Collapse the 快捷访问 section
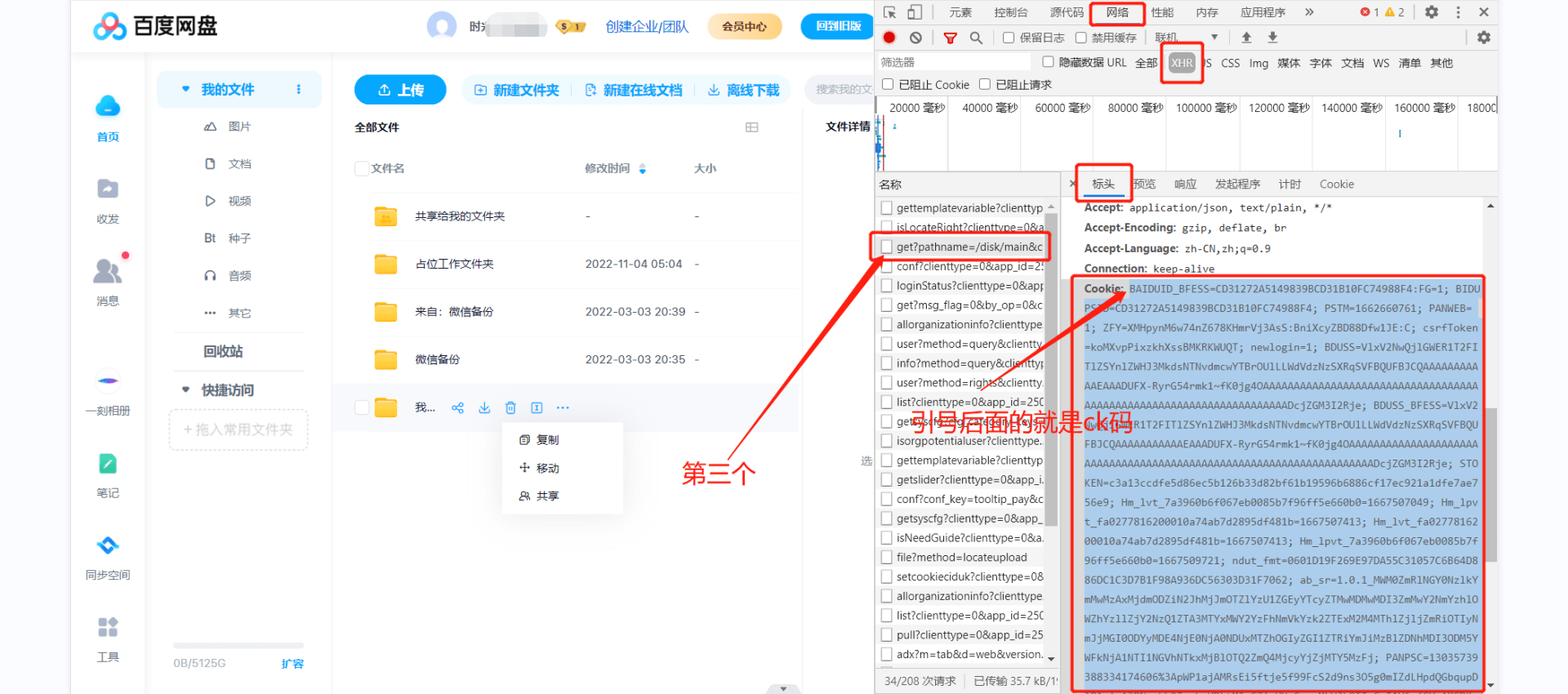This screenshot has width=1568, height=694. [x=186, y=390]
